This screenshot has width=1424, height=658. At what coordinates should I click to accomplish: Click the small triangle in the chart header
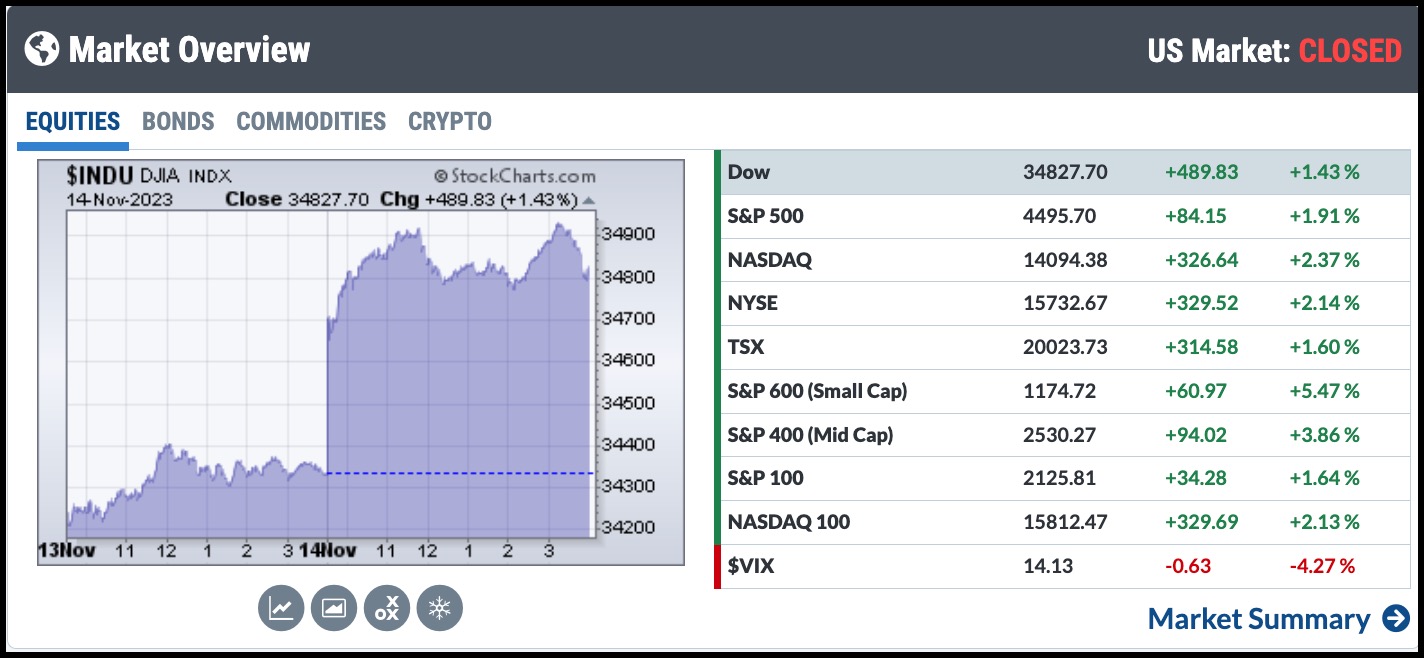click(x=589, y=200)
